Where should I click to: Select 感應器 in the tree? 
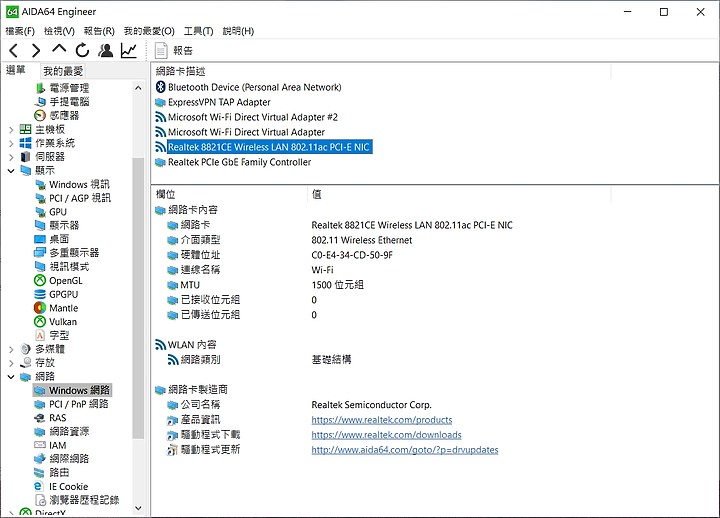57,115
